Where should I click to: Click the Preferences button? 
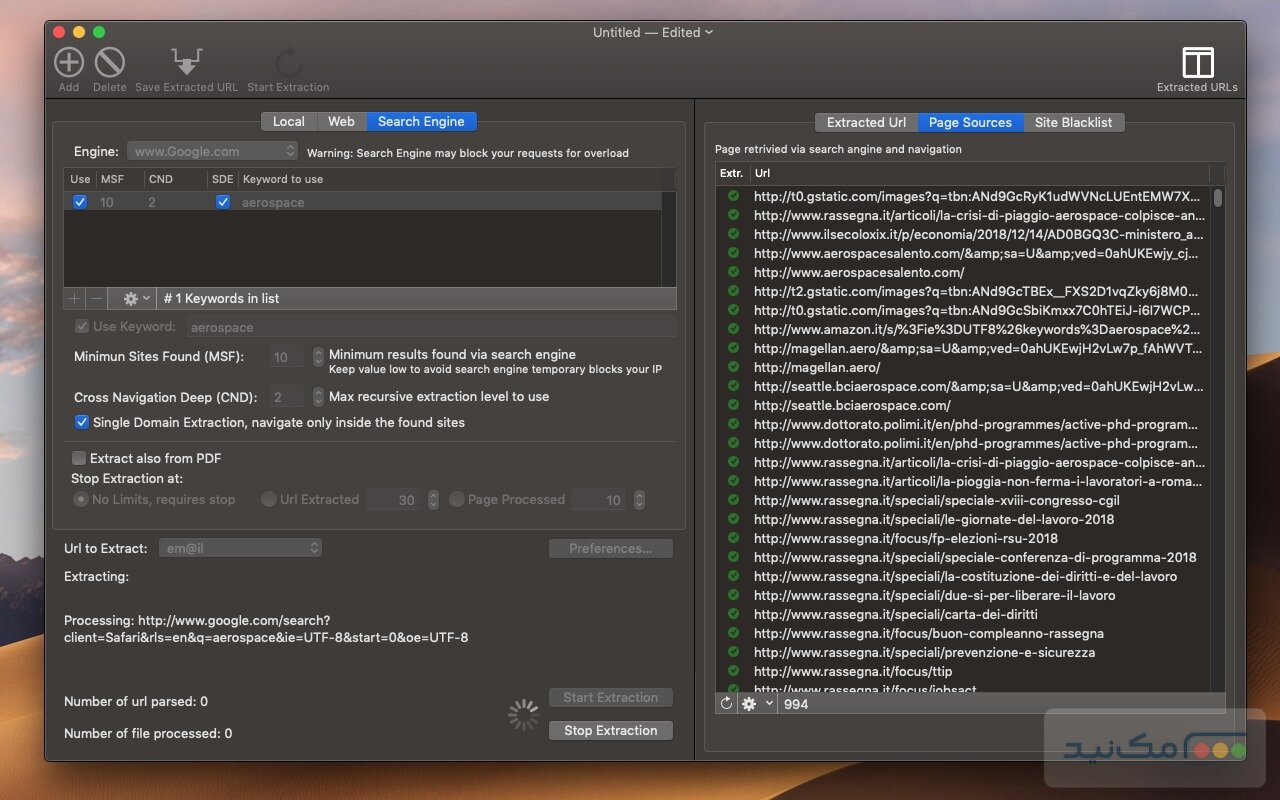click(x=610, y=548)
